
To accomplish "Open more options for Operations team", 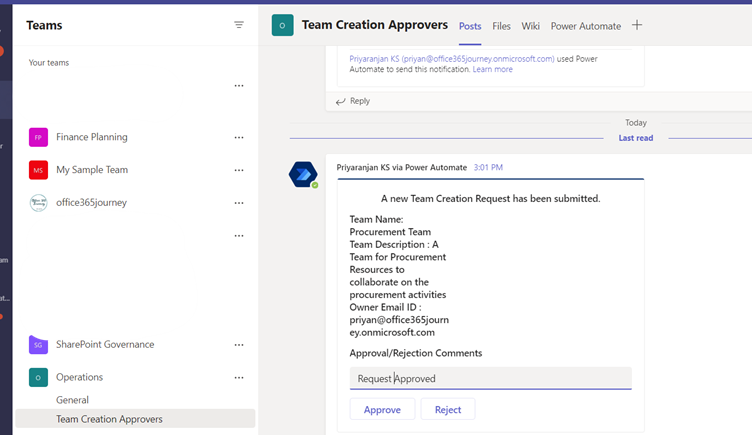I will 239,377.
